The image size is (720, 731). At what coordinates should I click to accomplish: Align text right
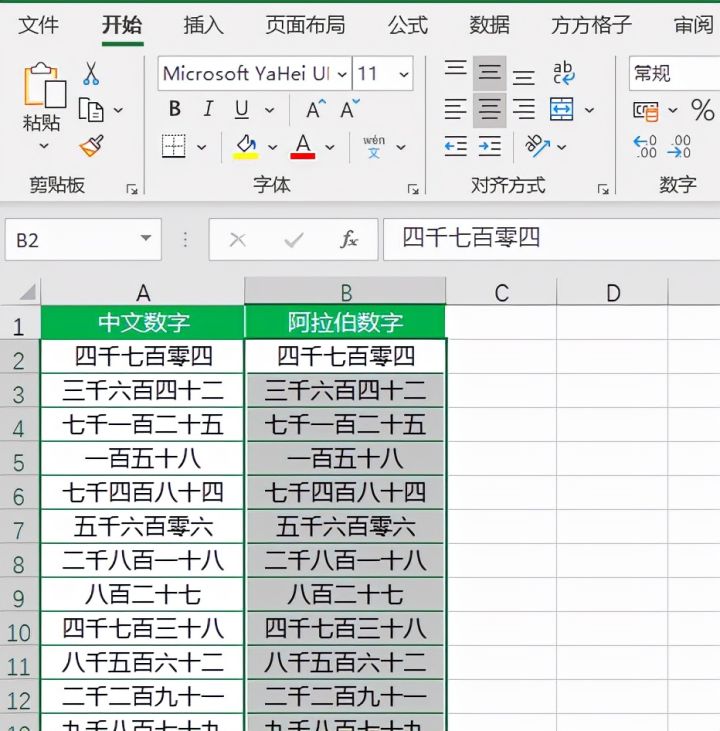(x=524, y=110)
